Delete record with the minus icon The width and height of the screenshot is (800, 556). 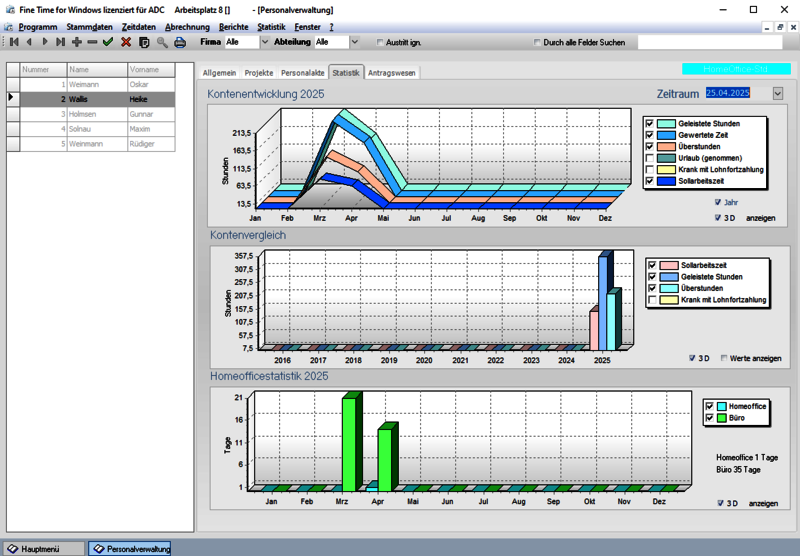tap(92, 42)
